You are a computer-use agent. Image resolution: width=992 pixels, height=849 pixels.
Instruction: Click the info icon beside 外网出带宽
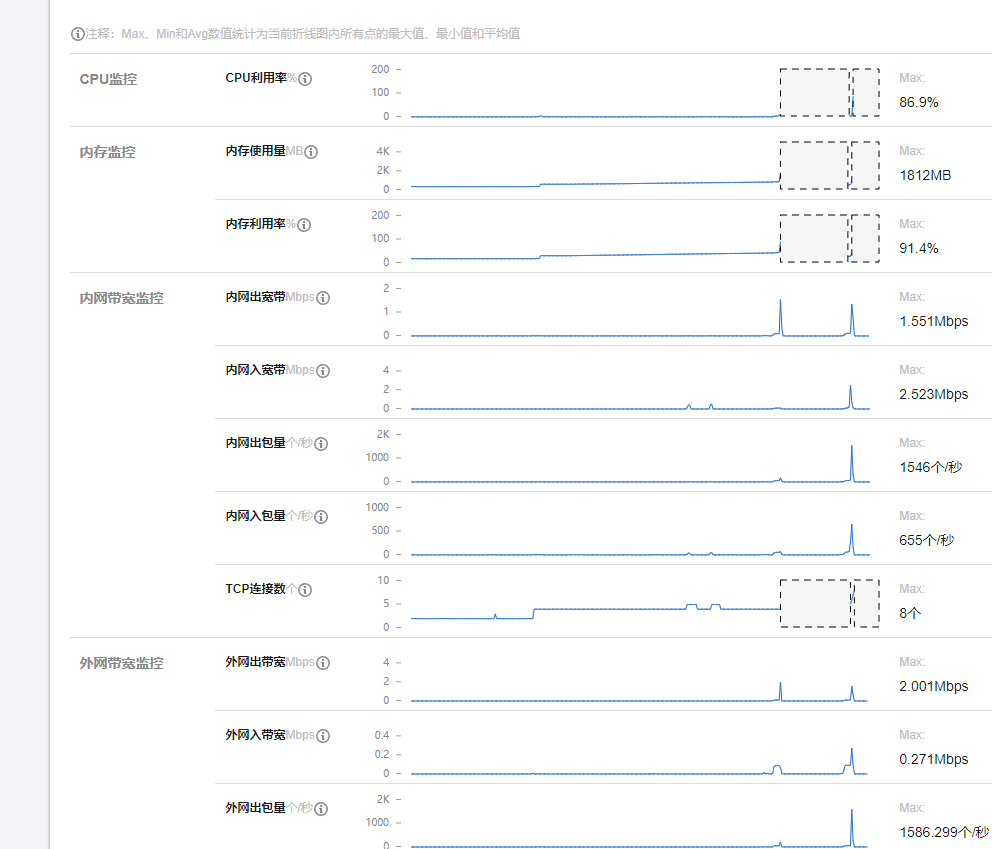(x=323, y=663)
